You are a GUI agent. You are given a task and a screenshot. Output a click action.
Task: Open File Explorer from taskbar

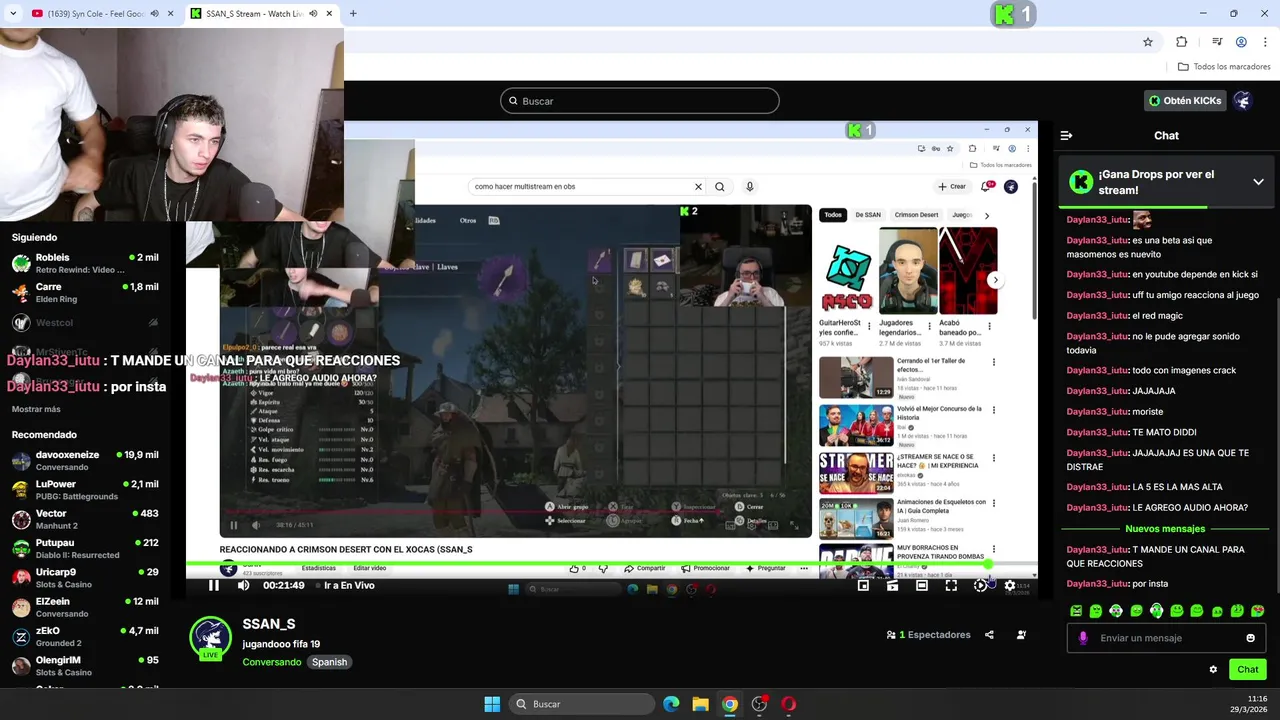(x=700, y=704)
